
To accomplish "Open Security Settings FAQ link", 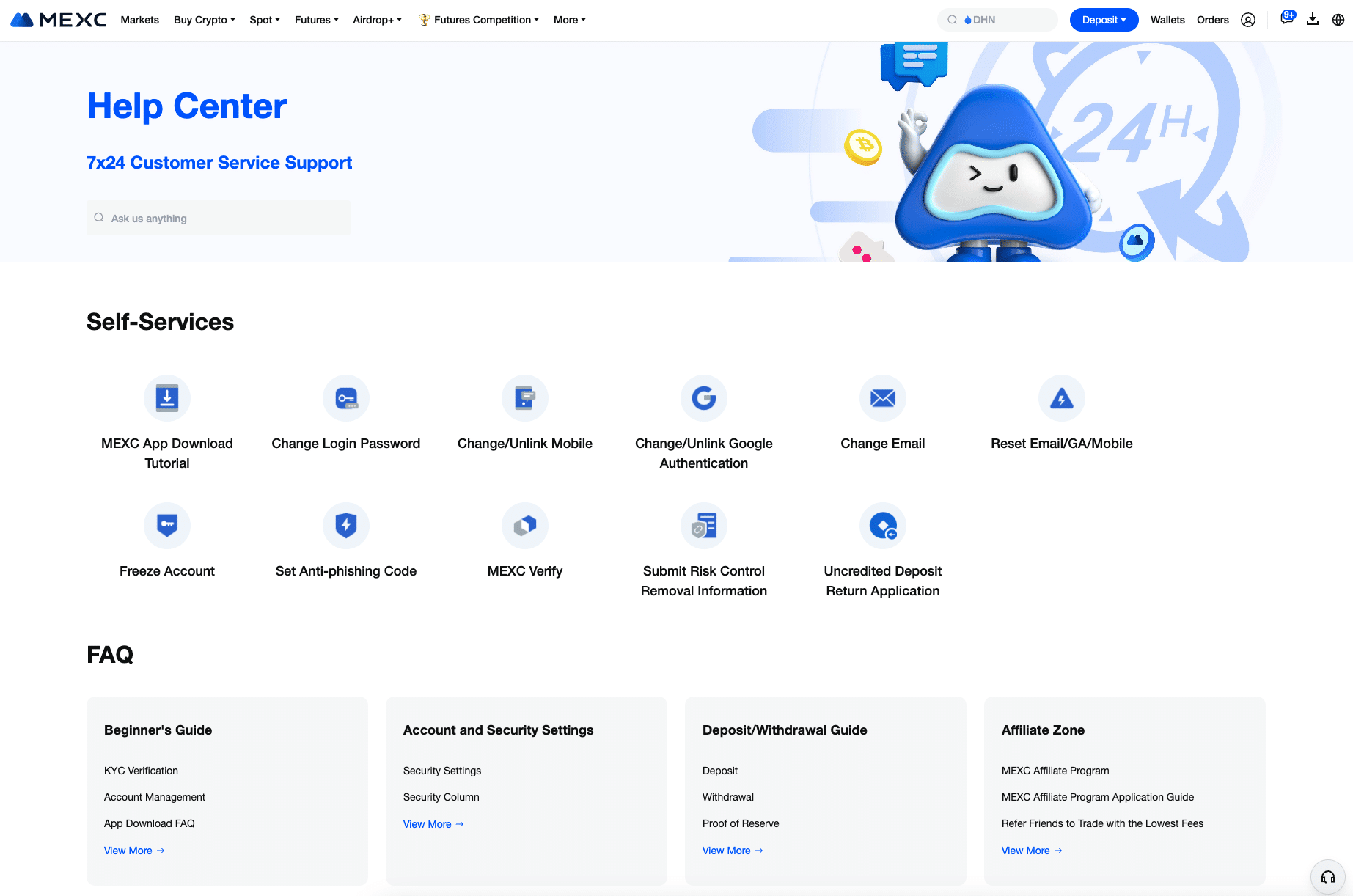I will pyautogui.click(x=442, y=771).
